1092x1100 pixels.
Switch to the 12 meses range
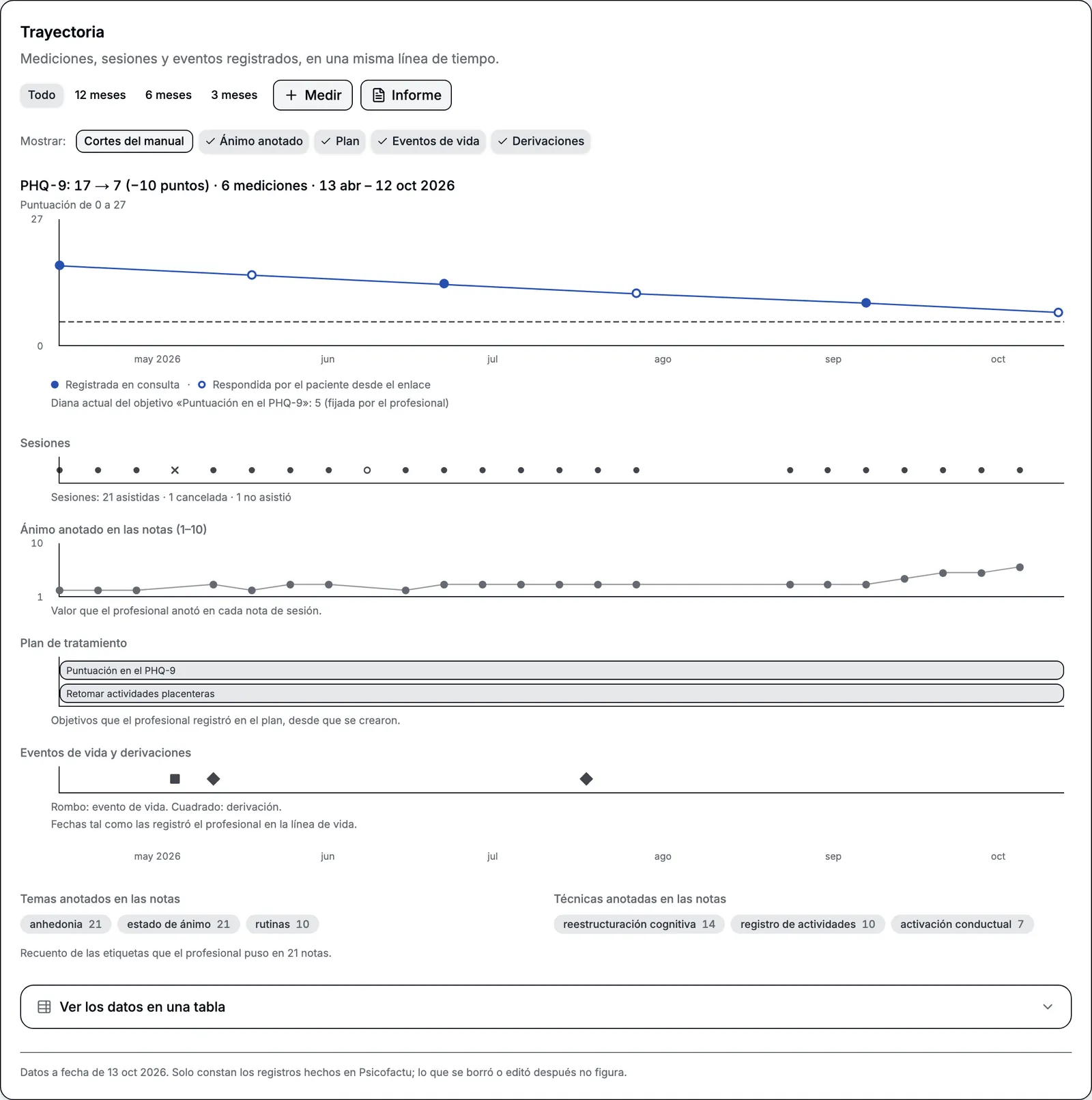[100, 95]
